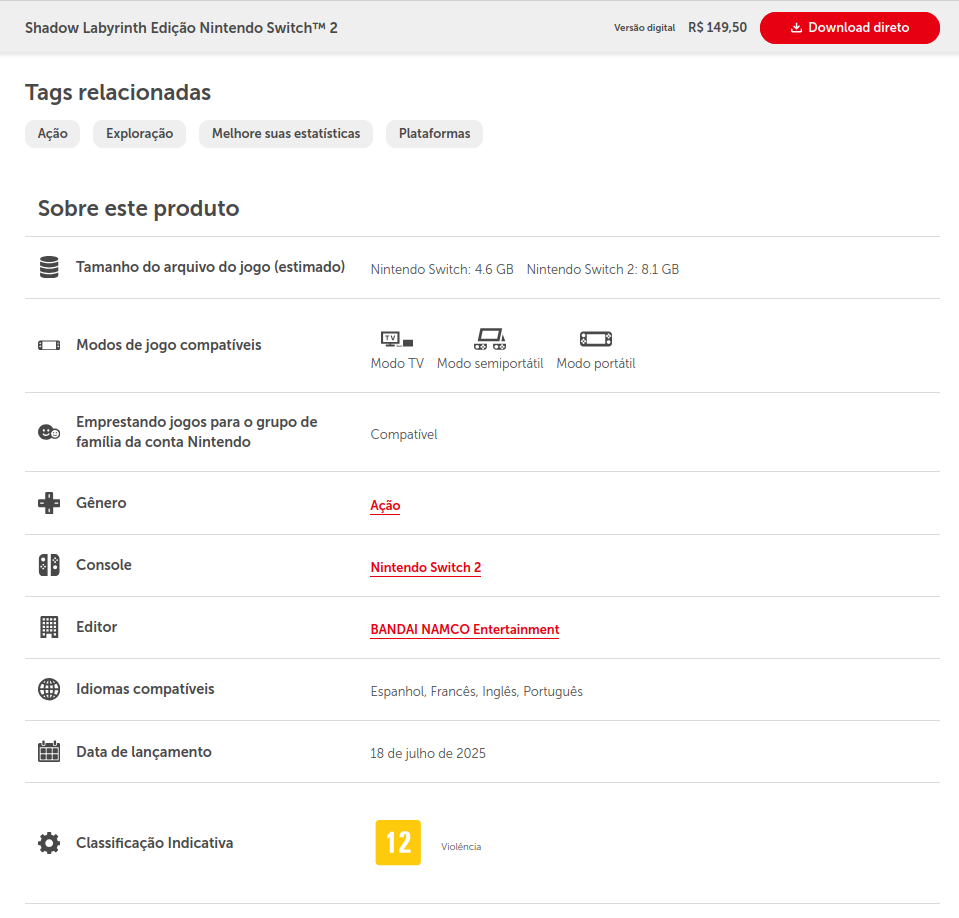Click the Download direto button
This screenshot has height=918, width=959.
coord(850,28)
